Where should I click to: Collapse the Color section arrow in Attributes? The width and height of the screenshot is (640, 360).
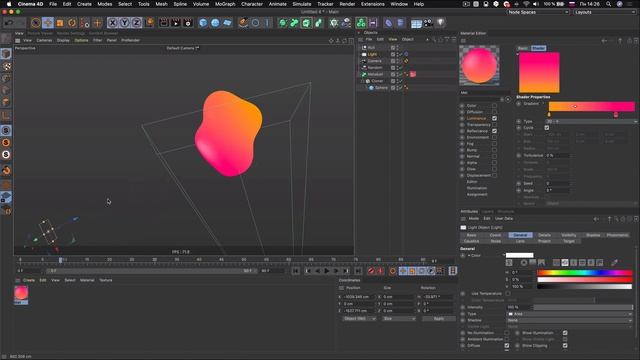tap(469, 256)
